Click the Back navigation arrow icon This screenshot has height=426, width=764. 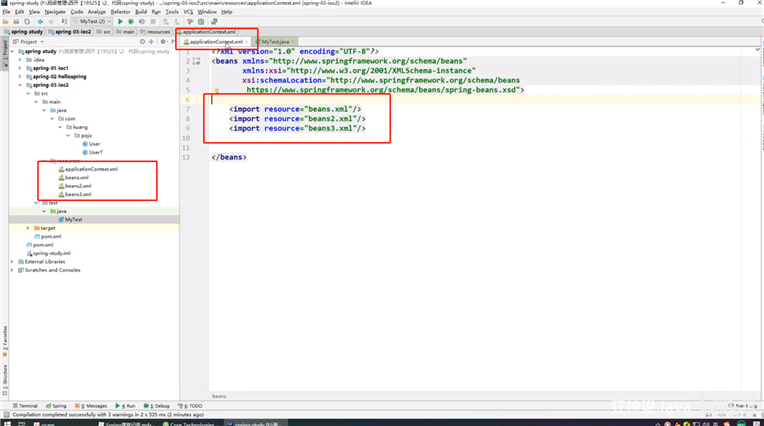pyautogui.click(x=40, y=21)
